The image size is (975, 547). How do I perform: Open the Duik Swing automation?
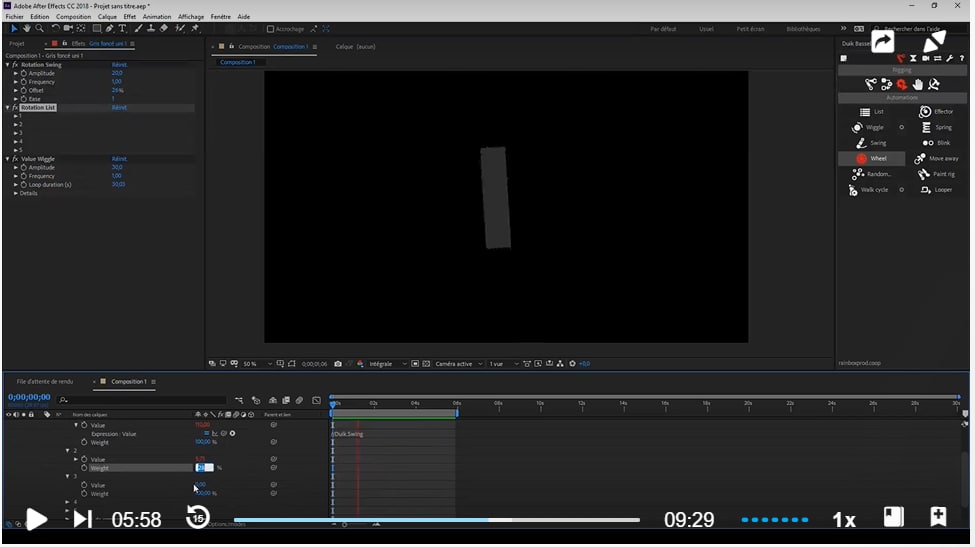(x=871, y=143)
